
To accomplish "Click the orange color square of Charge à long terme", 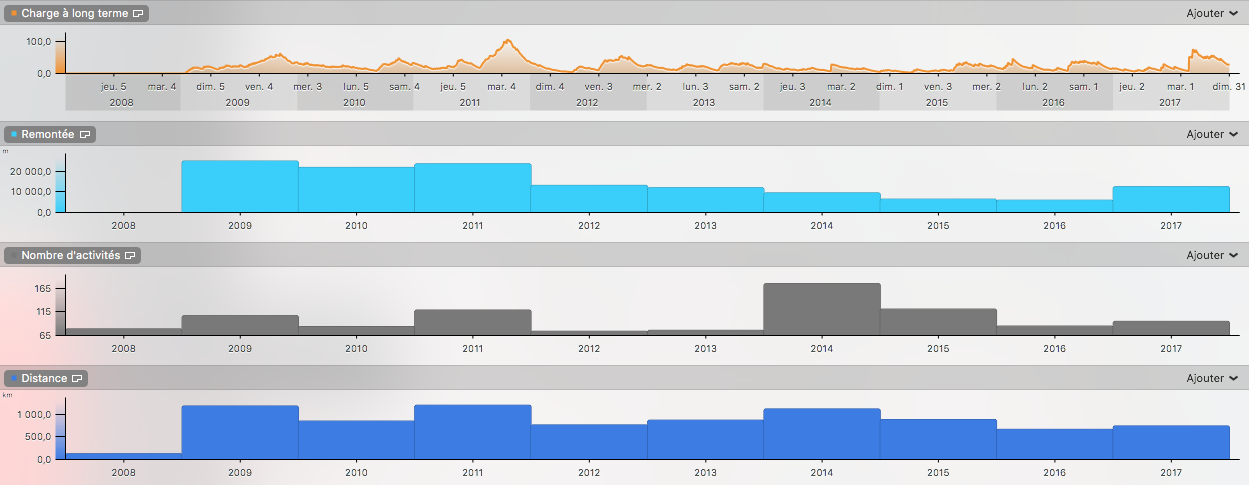I will coord(14,13).
